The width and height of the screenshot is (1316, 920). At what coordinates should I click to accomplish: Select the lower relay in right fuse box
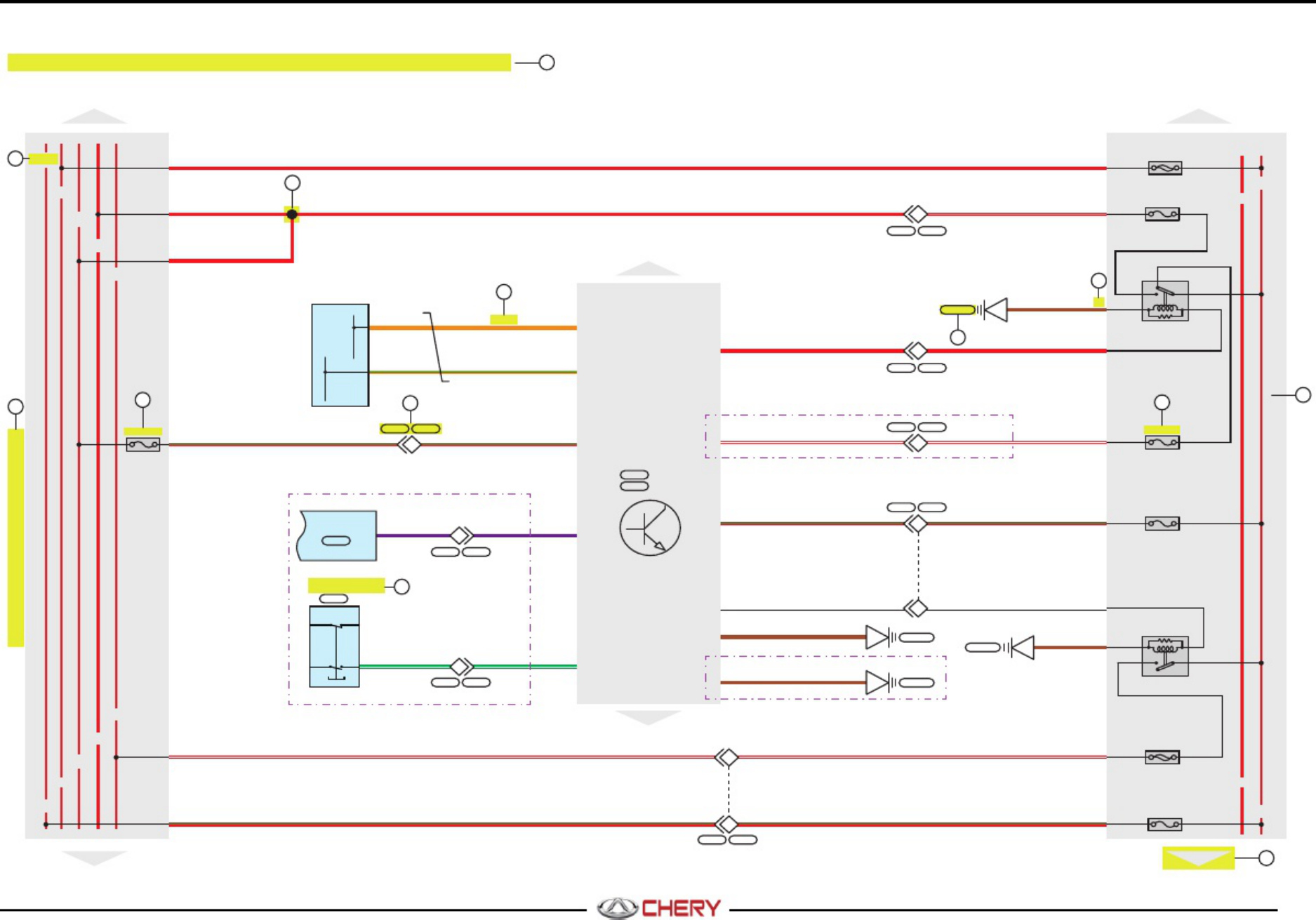tap(1165, 656)
